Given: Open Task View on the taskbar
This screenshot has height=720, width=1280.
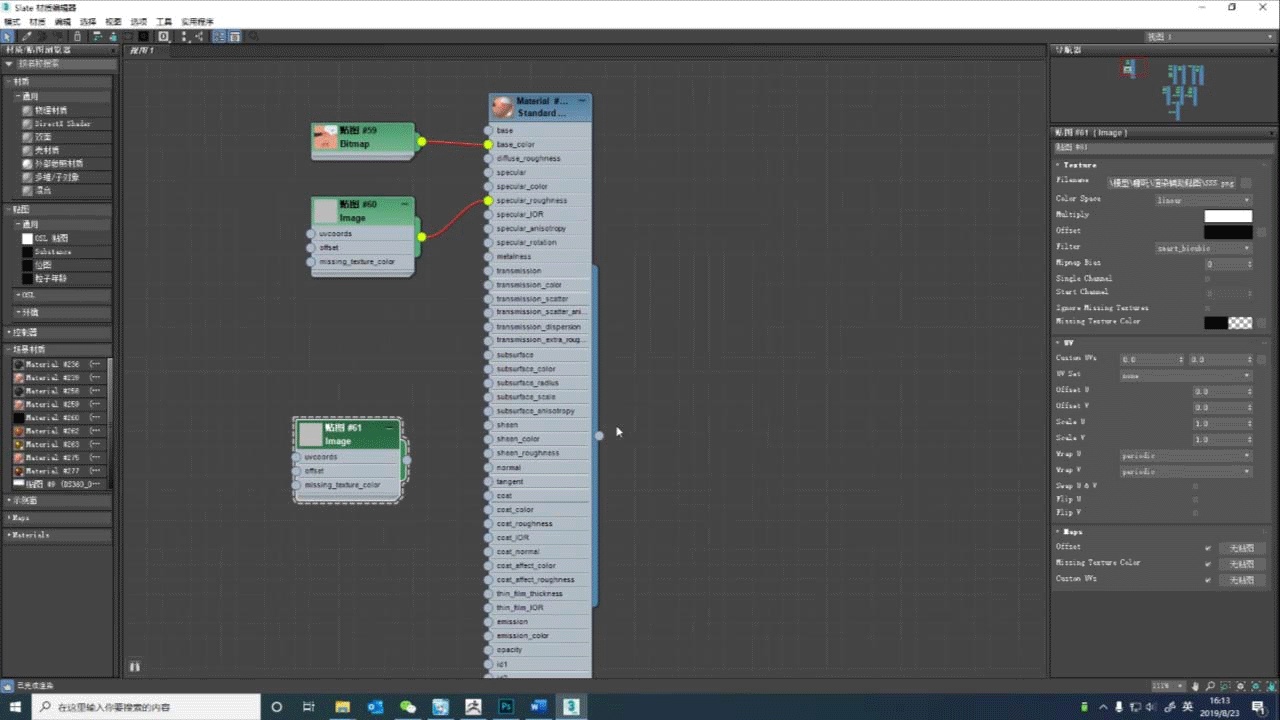Looking at the screenshot, I should pos(309,707).
